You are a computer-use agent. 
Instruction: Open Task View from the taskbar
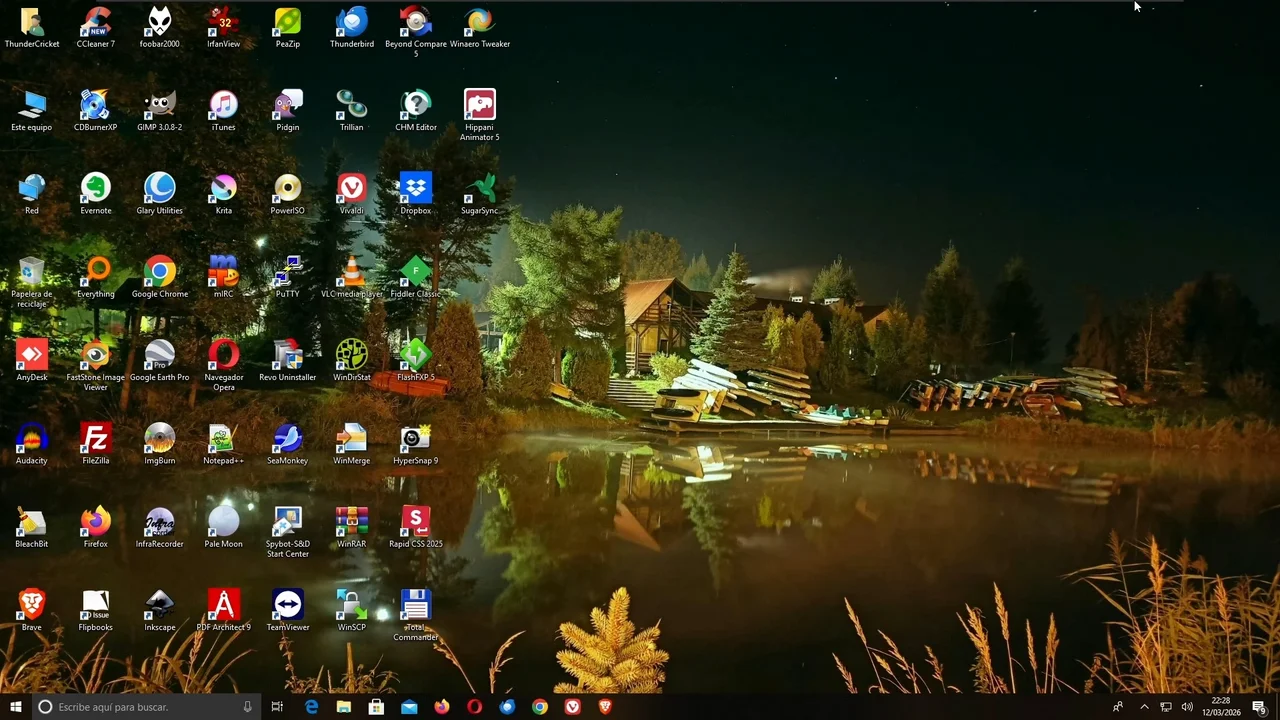(x=277, y=707)
